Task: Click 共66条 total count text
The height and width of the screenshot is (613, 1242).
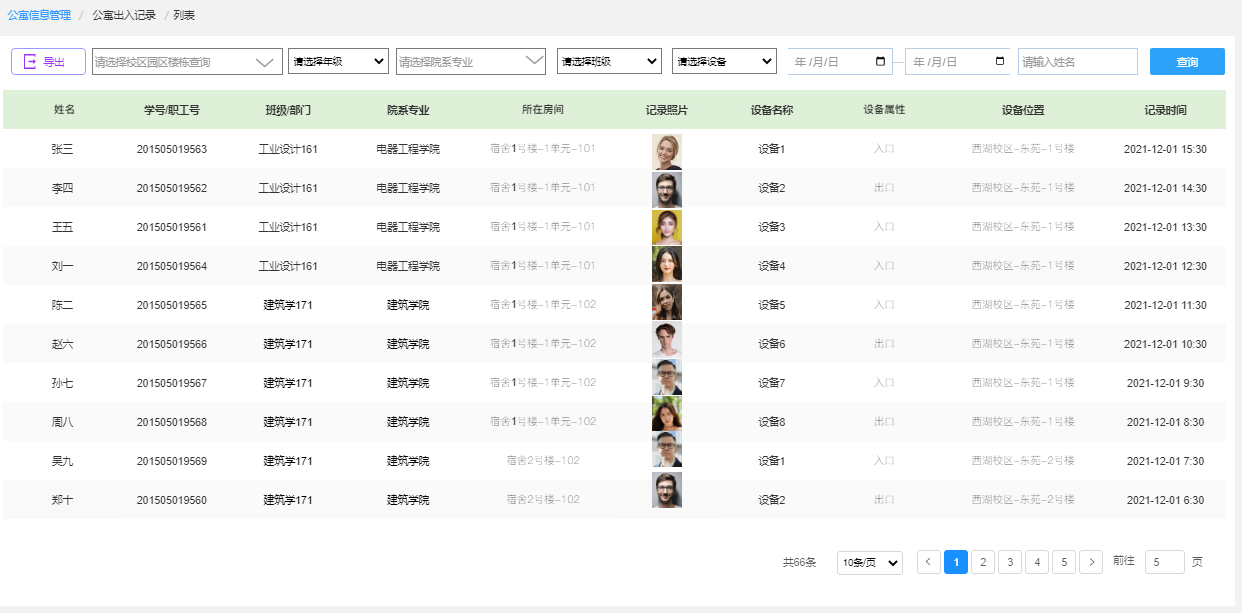Action: 799,563
